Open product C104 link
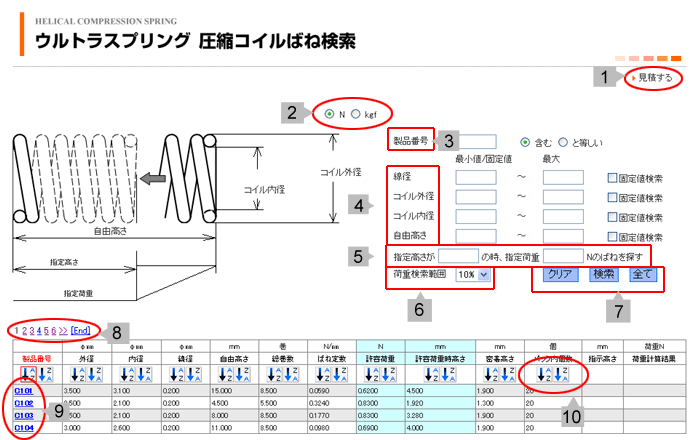This screenshot has width=700, height=440. click(x=24, y=428)
